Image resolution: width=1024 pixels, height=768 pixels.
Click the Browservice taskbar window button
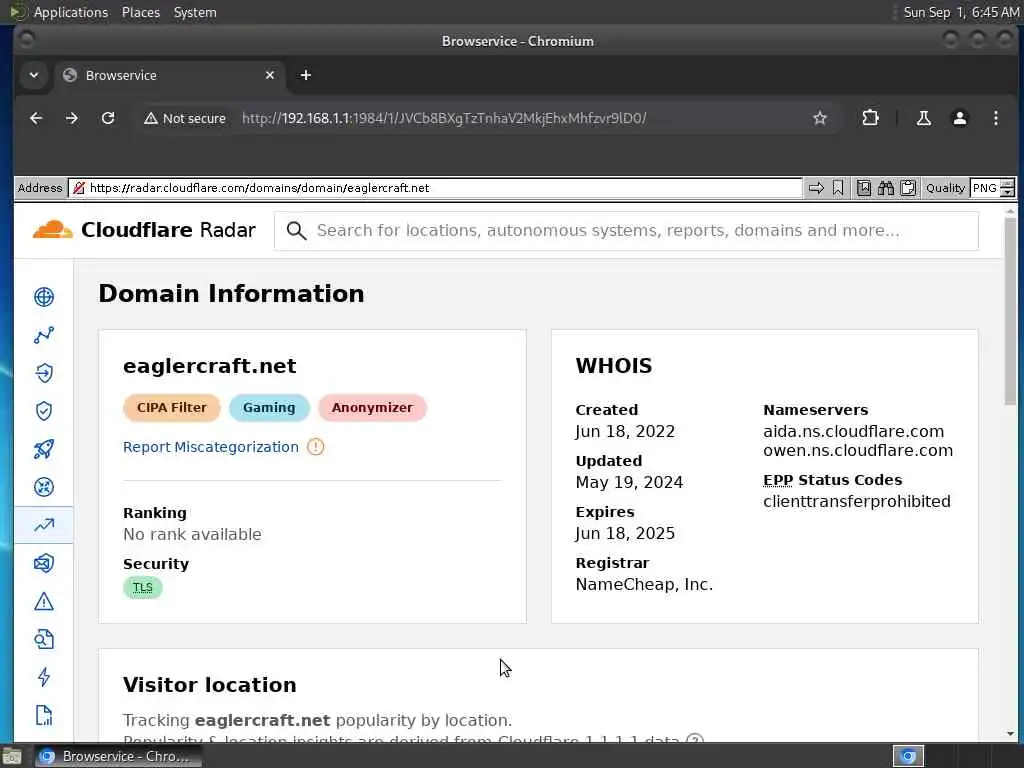[x=118, y=756]
